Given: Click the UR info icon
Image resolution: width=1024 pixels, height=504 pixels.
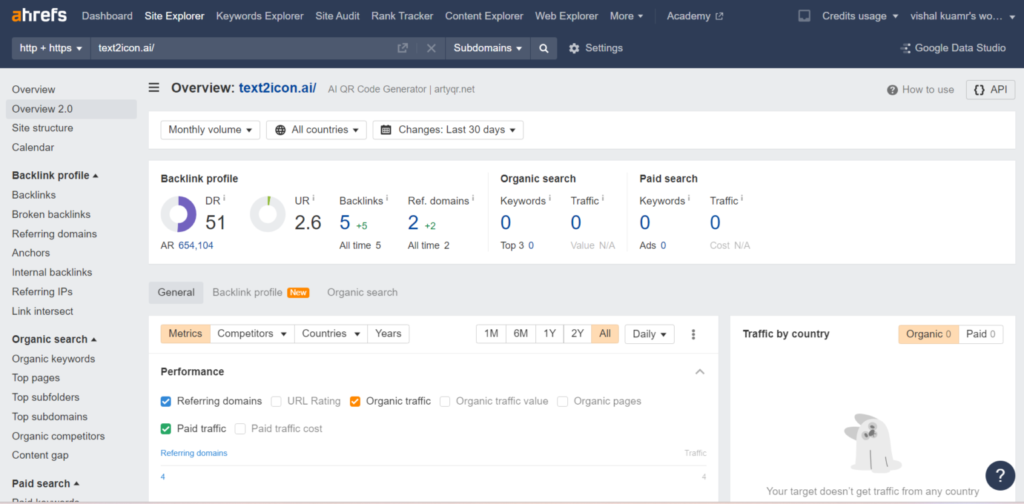Looking at the screenshot, I should pos(313,198).
